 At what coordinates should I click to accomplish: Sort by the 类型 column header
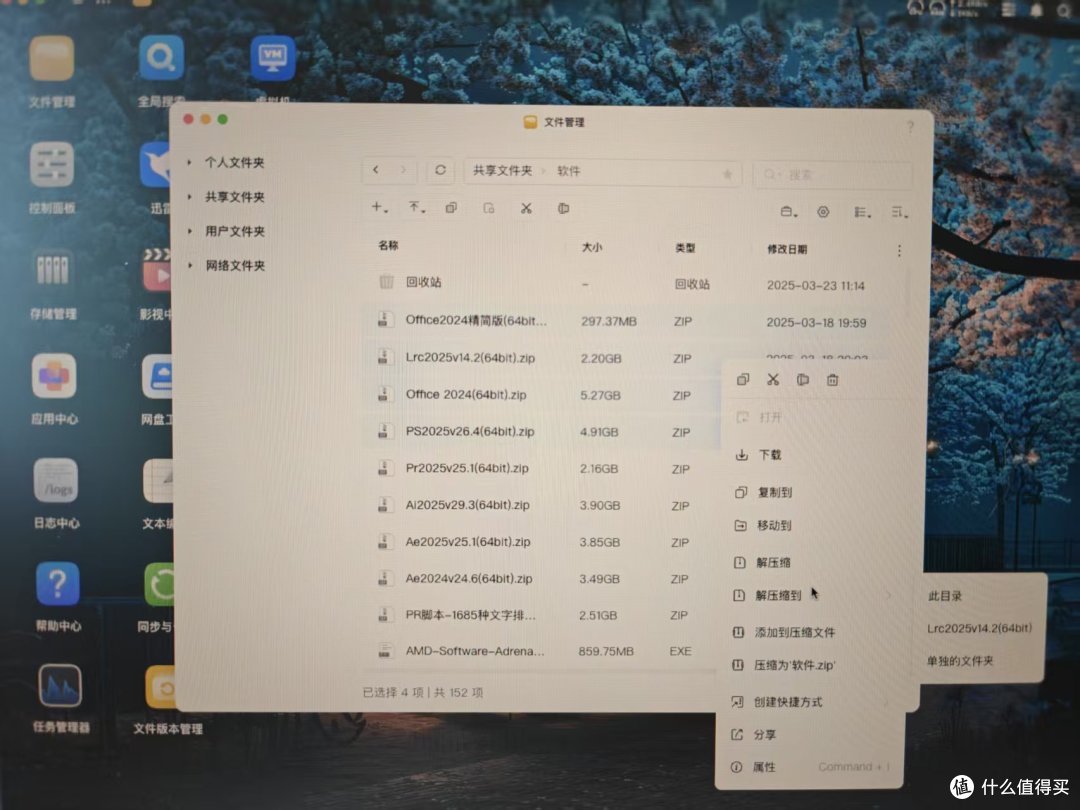tap(685, 248)
